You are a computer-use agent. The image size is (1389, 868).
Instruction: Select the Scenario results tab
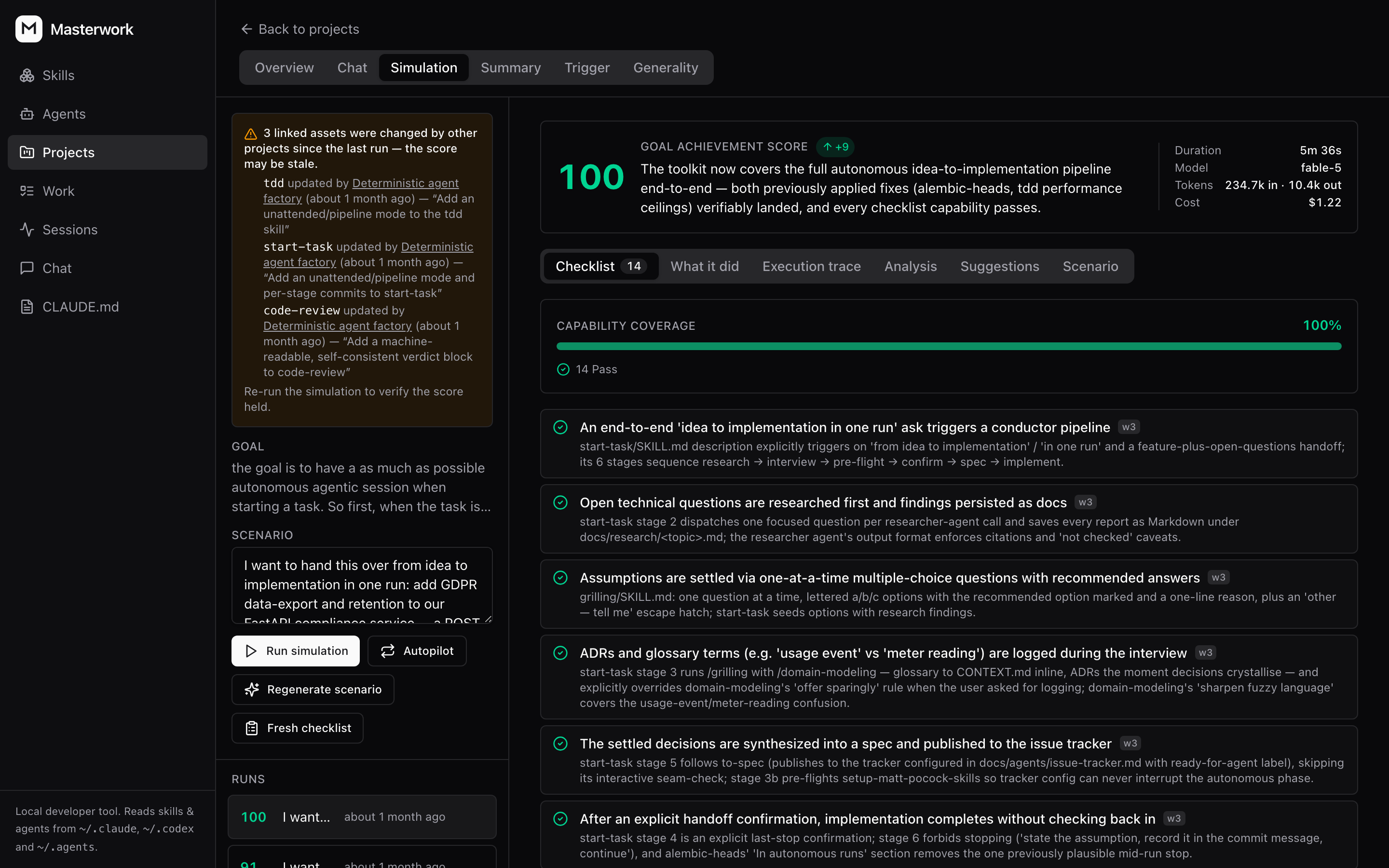pos(1090,266)
